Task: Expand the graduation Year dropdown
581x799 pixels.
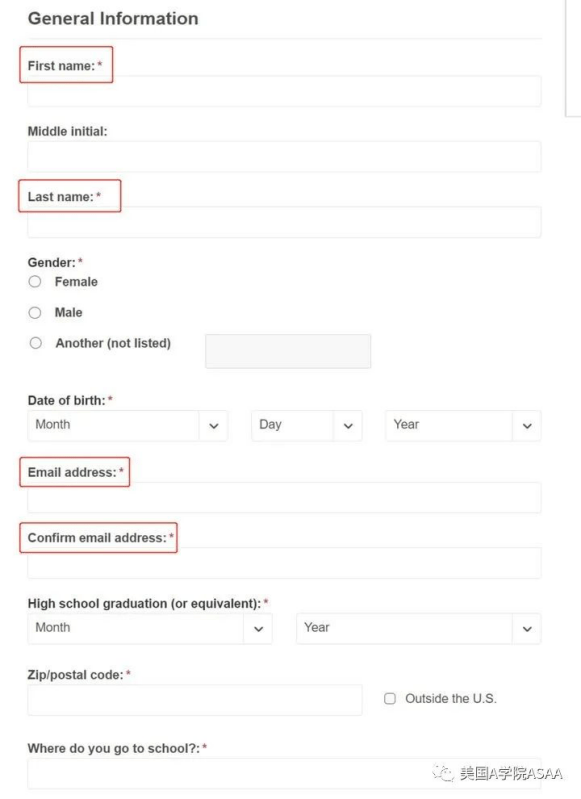Action: (418, 628)
